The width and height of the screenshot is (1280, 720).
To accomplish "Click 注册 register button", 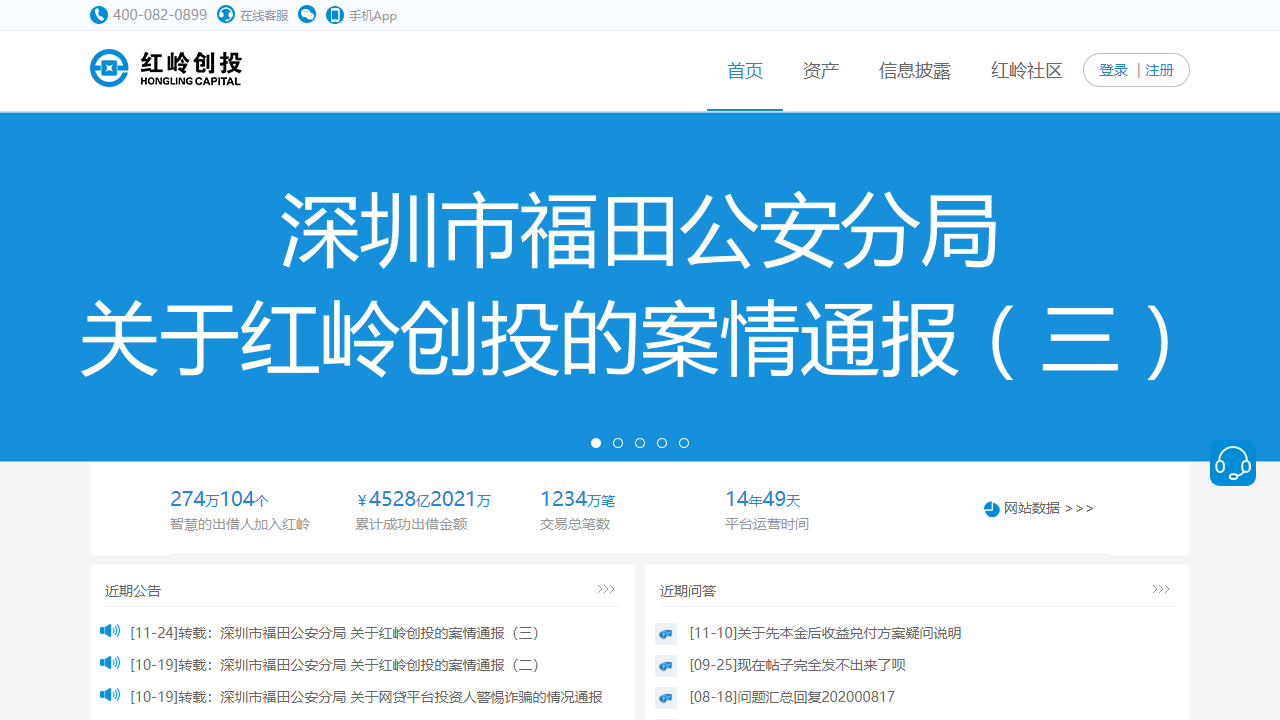I will point(1160,70).
